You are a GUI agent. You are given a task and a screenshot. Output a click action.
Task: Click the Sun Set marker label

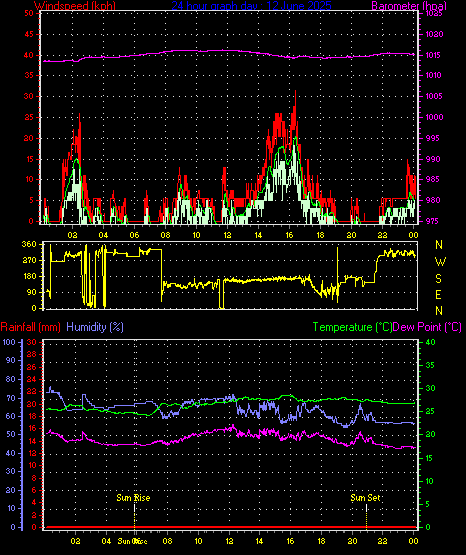365,498
